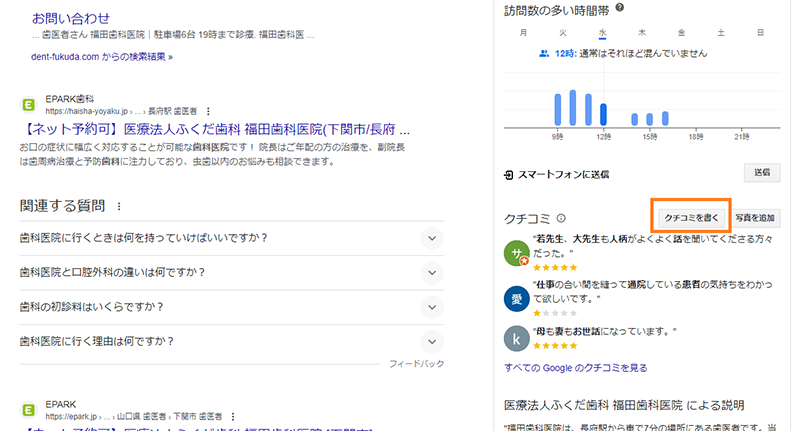Screen dimensions: 800x431
Task: Click the people icon beside 12時 status
Action: click(544, 54)
